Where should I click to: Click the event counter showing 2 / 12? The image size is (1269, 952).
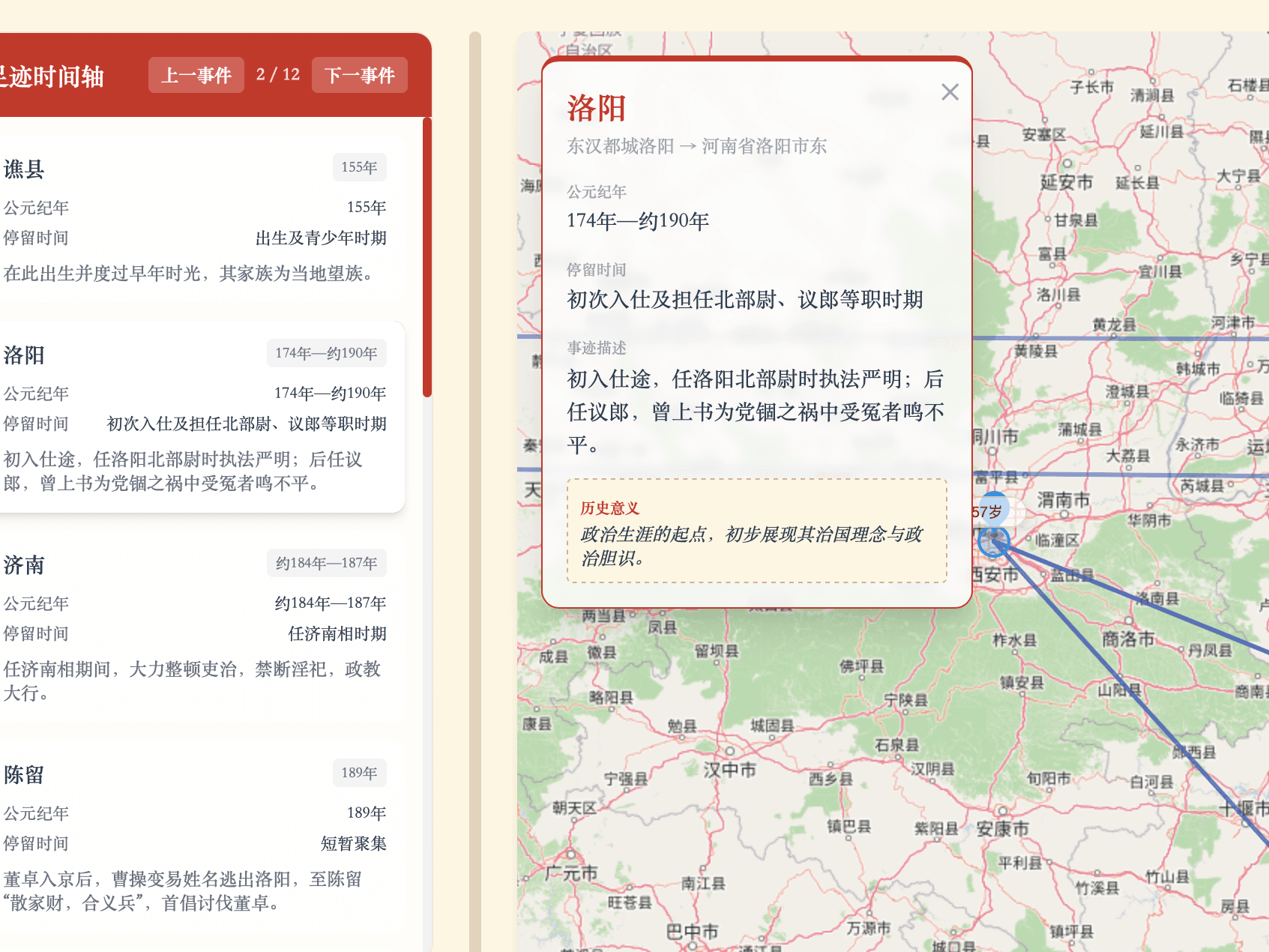(277, 74)
